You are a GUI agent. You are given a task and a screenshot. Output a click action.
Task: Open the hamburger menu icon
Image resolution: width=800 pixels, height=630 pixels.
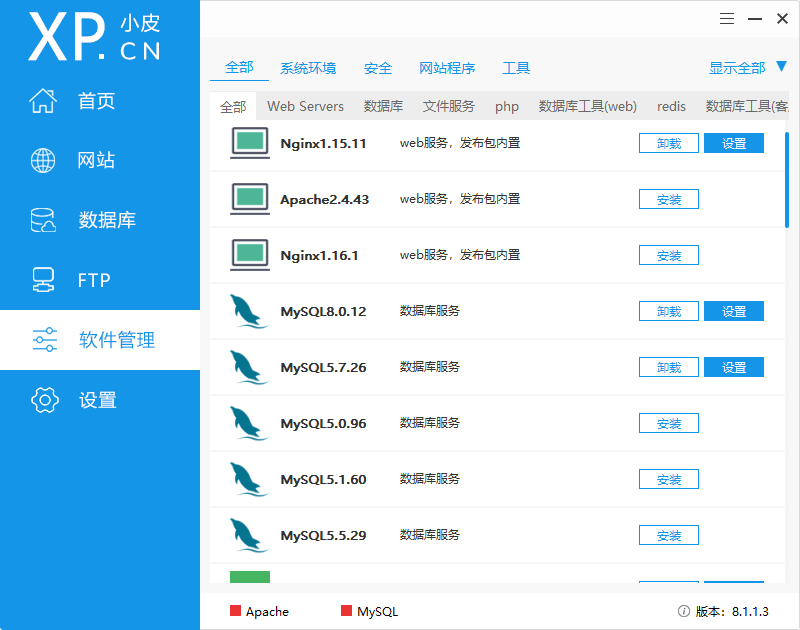coord(727,19)
